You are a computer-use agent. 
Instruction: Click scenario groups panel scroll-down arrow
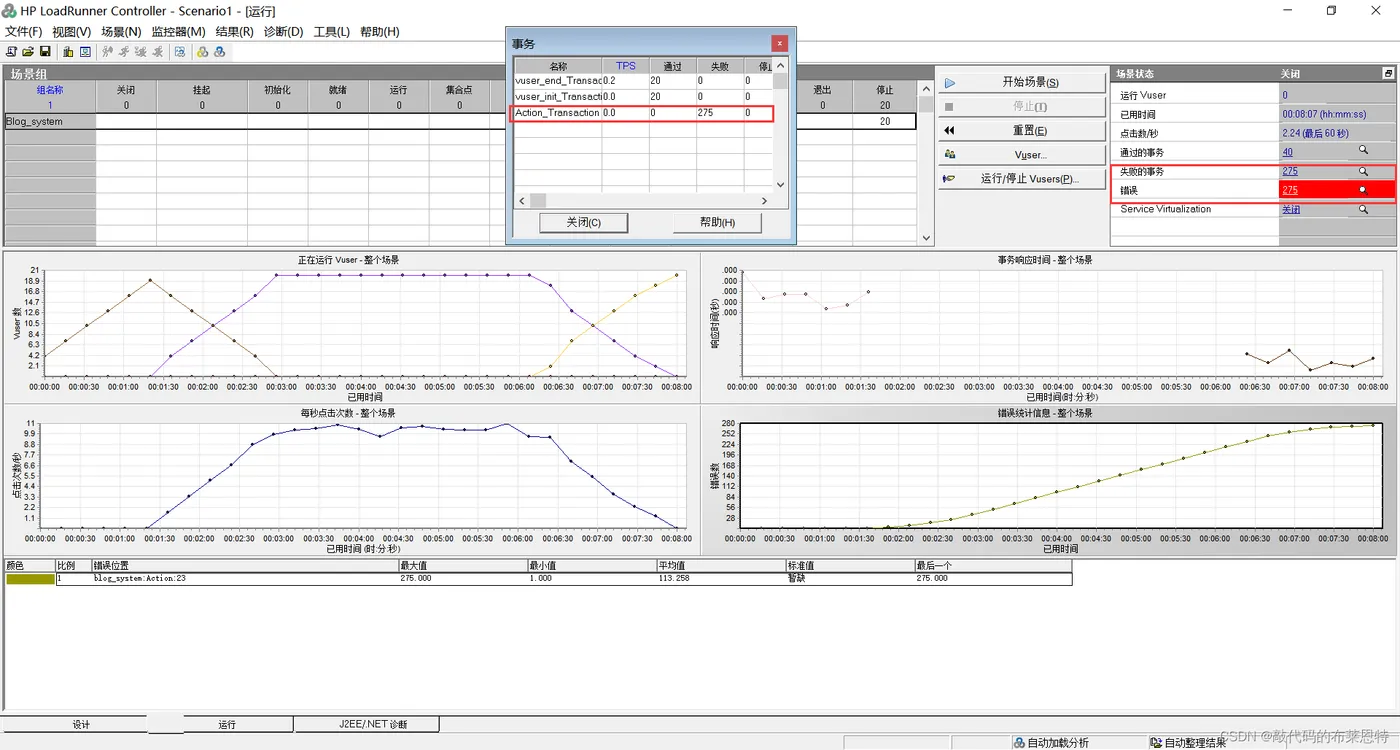tap(926, 238)
